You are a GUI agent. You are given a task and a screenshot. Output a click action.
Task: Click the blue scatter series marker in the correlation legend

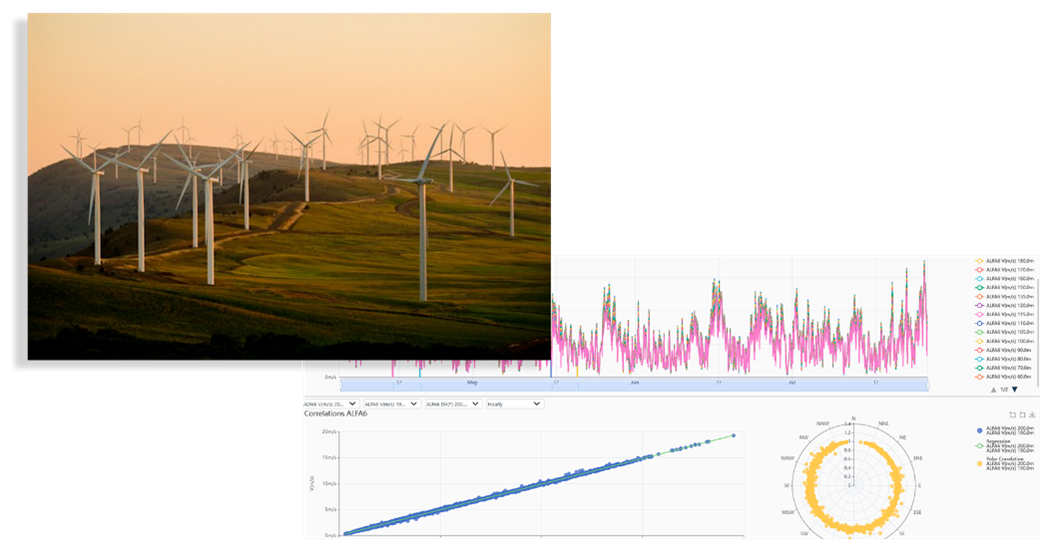(979, 430)
